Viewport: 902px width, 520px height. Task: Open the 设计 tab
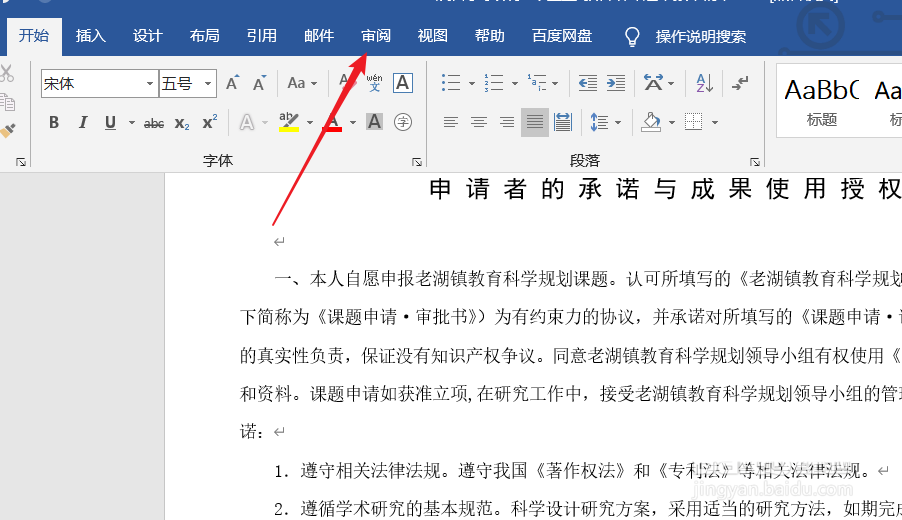point(148,36)
